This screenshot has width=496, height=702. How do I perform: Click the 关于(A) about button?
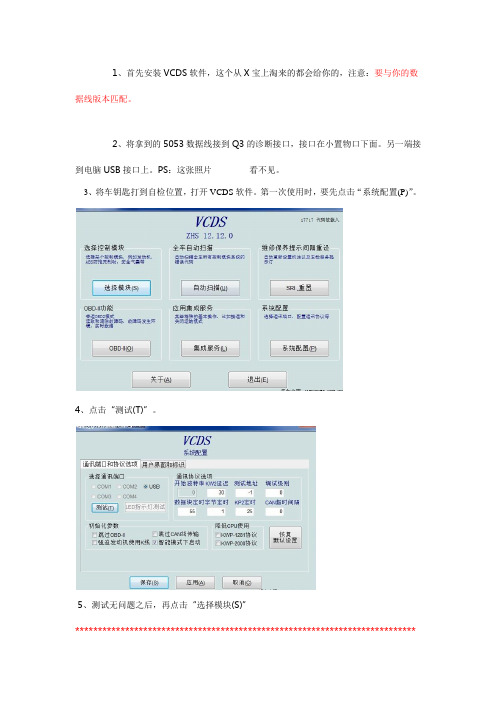pos(161,379)
